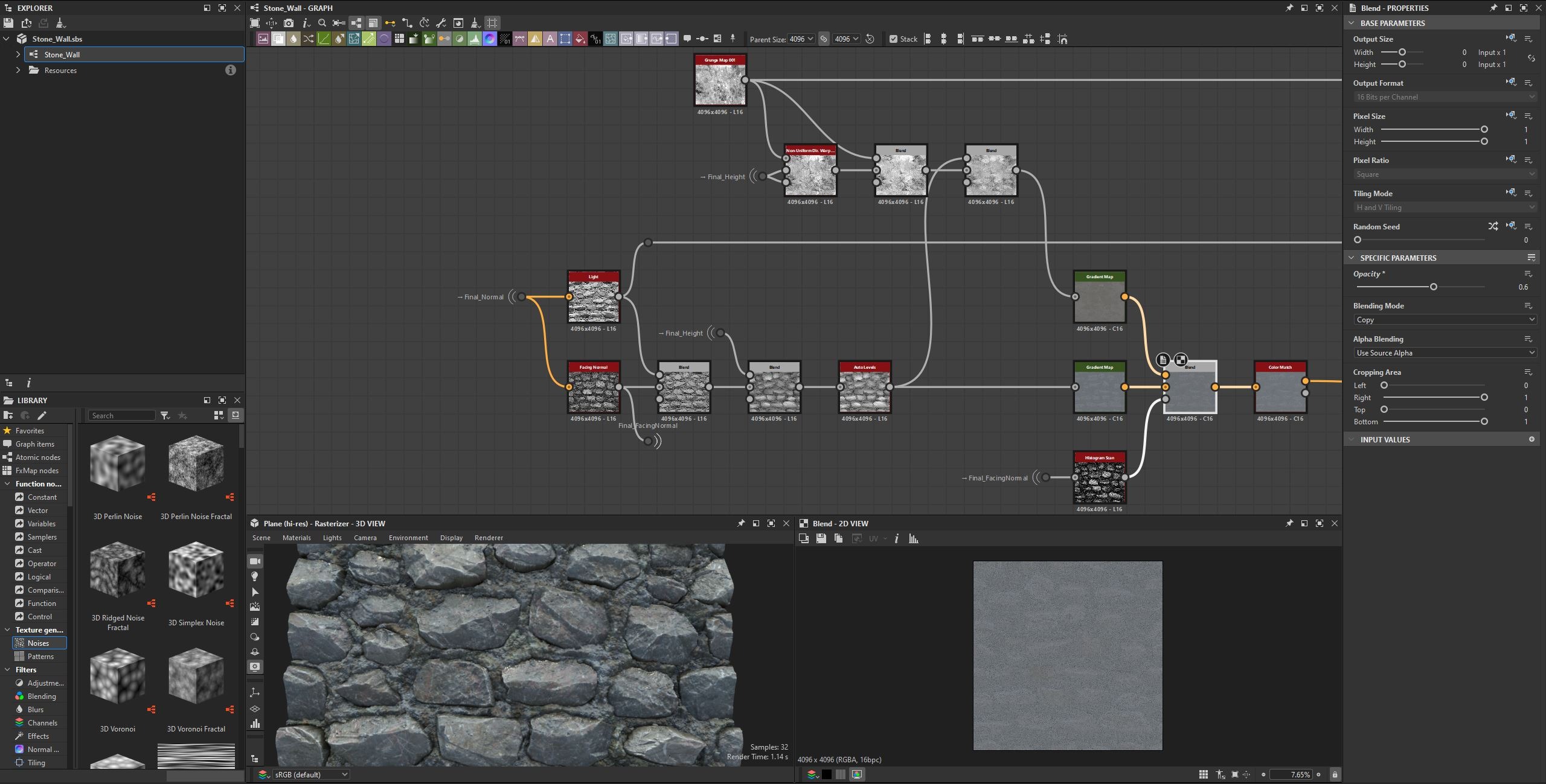The image size is (1546, 784).
Task: Click the Library search field
Action: [122, 415]
